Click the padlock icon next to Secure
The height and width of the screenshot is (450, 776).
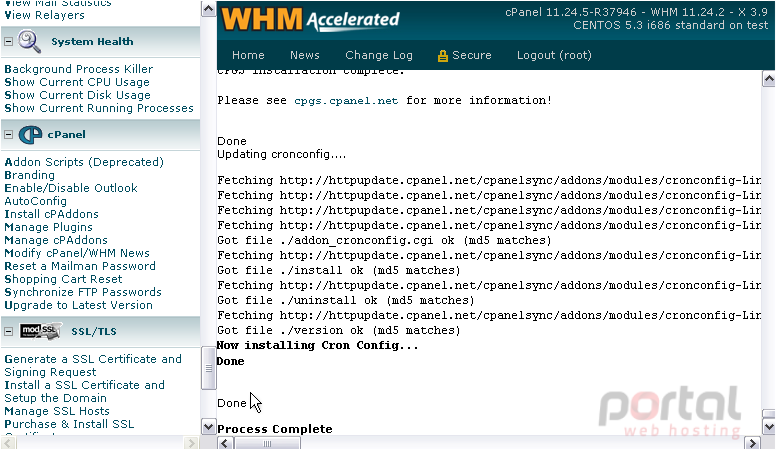tap(442, 56)
